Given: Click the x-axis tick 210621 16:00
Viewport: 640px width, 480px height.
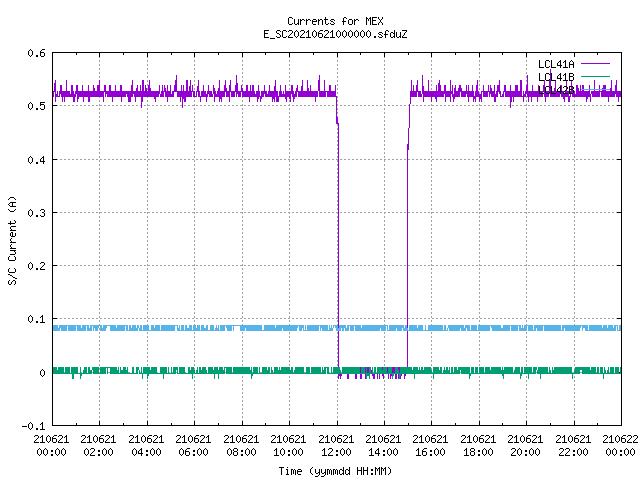Looking at the screenshot, I should 430,445.
